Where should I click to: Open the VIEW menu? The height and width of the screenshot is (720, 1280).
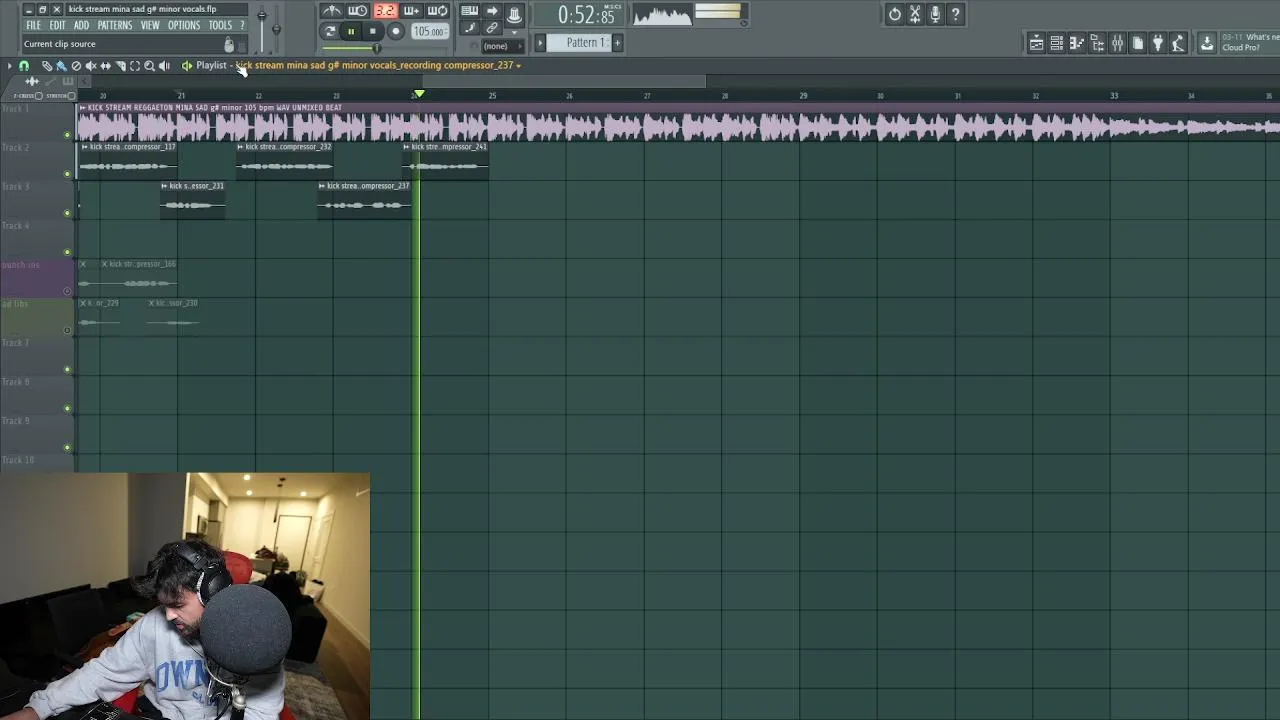(150, 25)
